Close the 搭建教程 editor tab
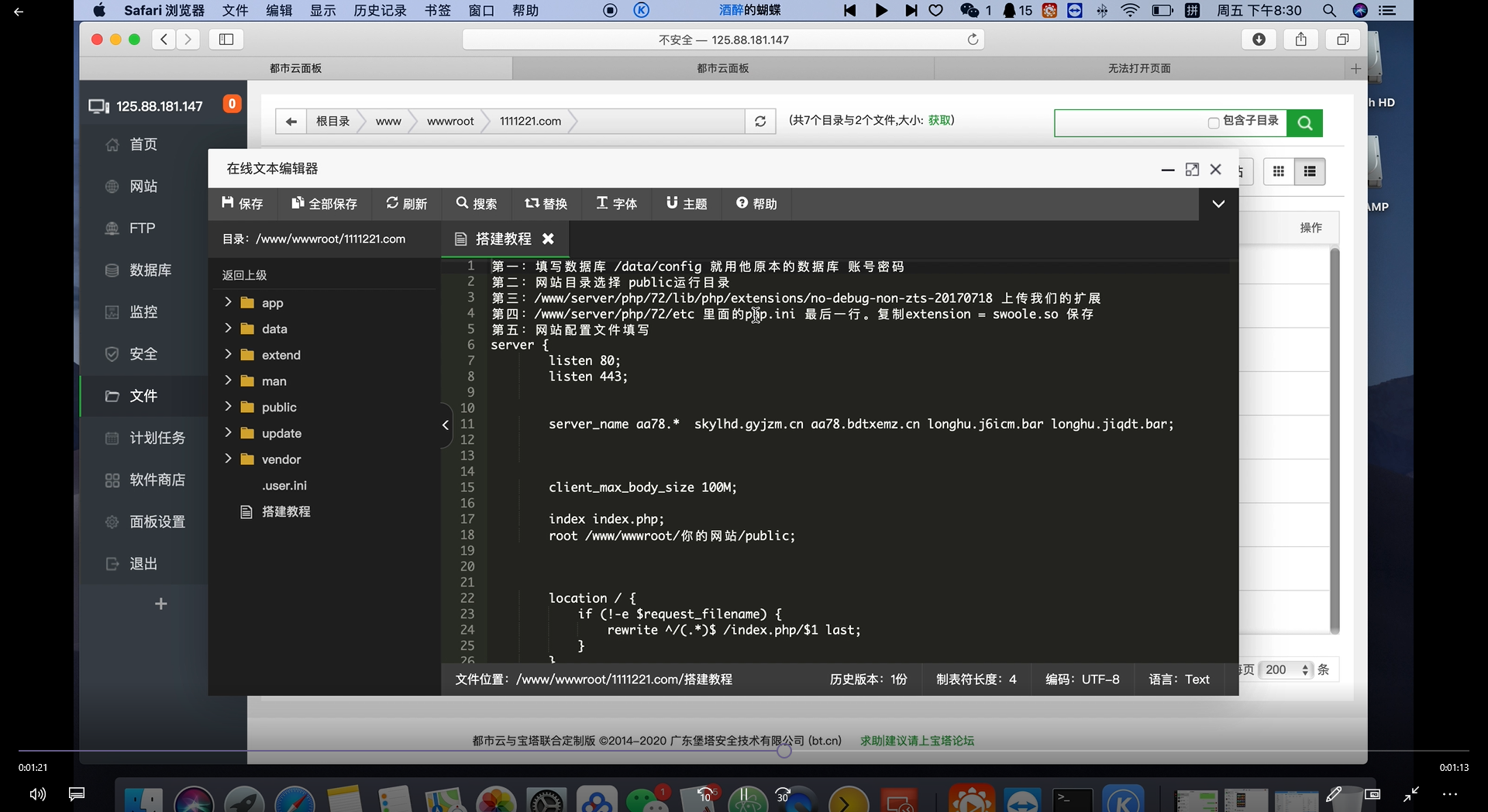The image size is (1488, 812). [548, 239]
